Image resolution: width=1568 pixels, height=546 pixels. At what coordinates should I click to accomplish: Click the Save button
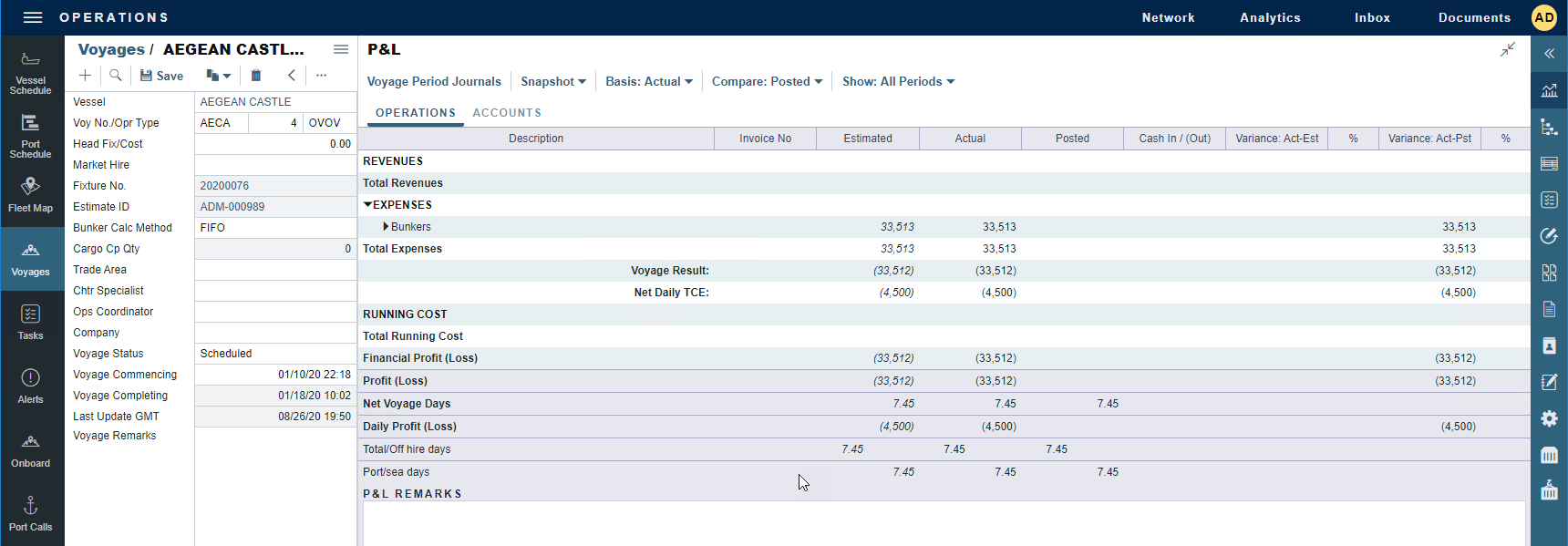[161, 76]
